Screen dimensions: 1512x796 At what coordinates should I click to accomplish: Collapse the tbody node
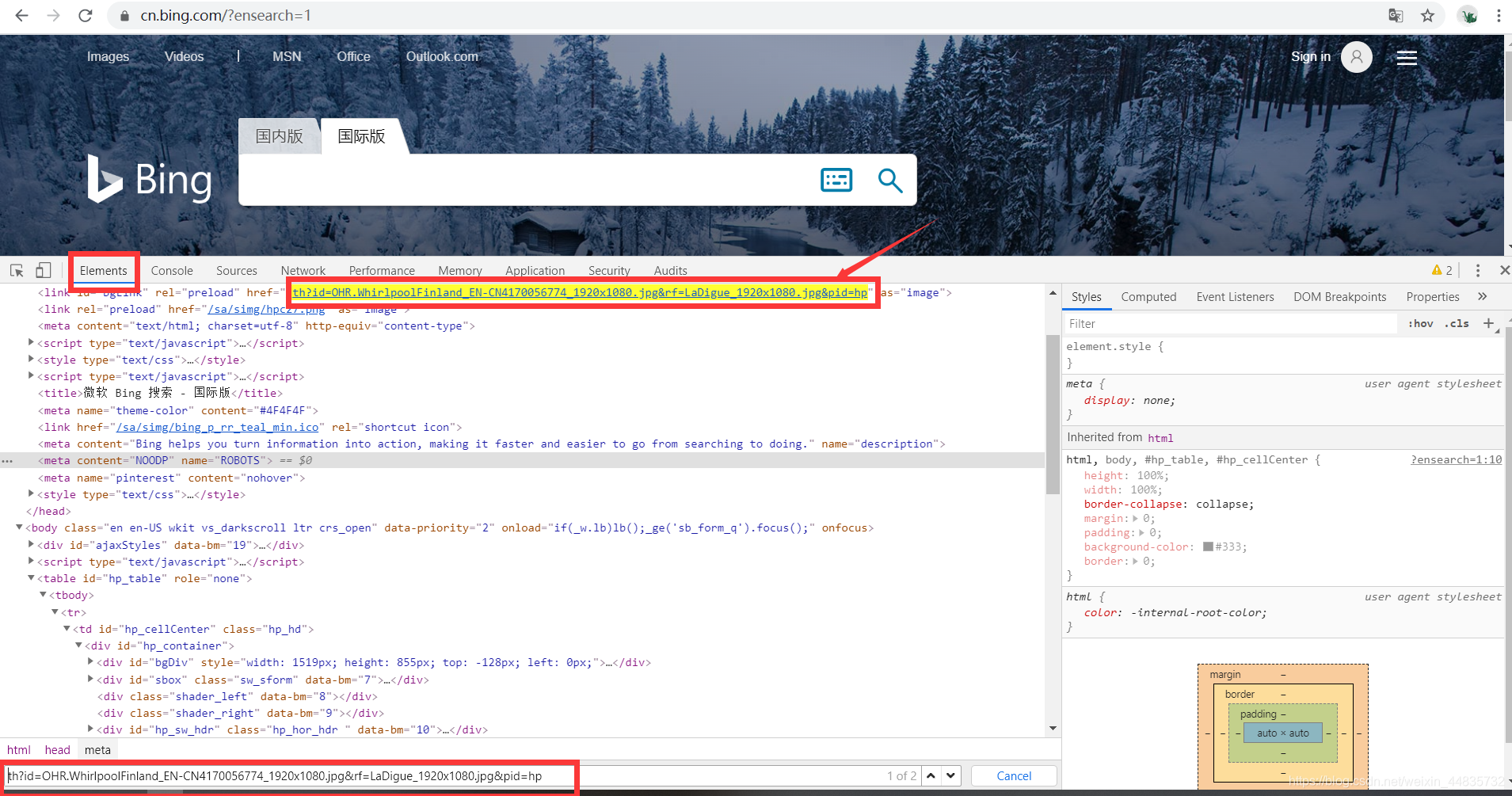tap(43, 595)
